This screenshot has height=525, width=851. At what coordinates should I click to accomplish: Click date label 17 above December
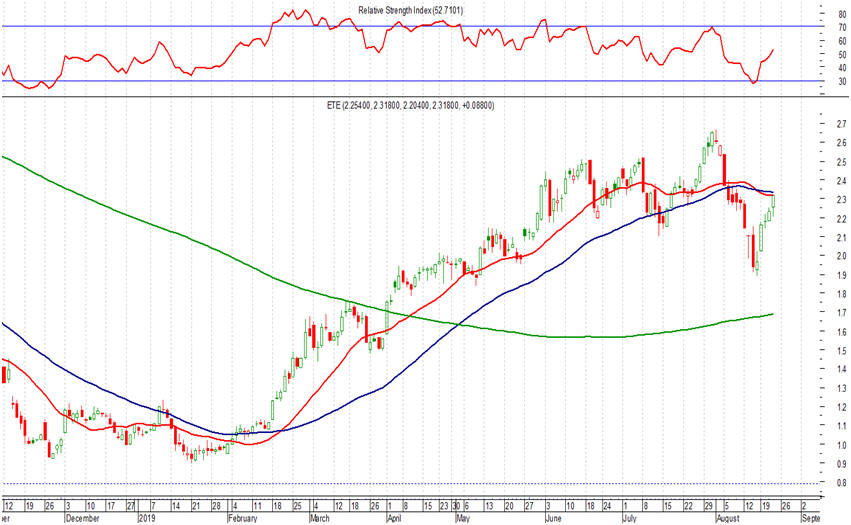coord(111,506)
